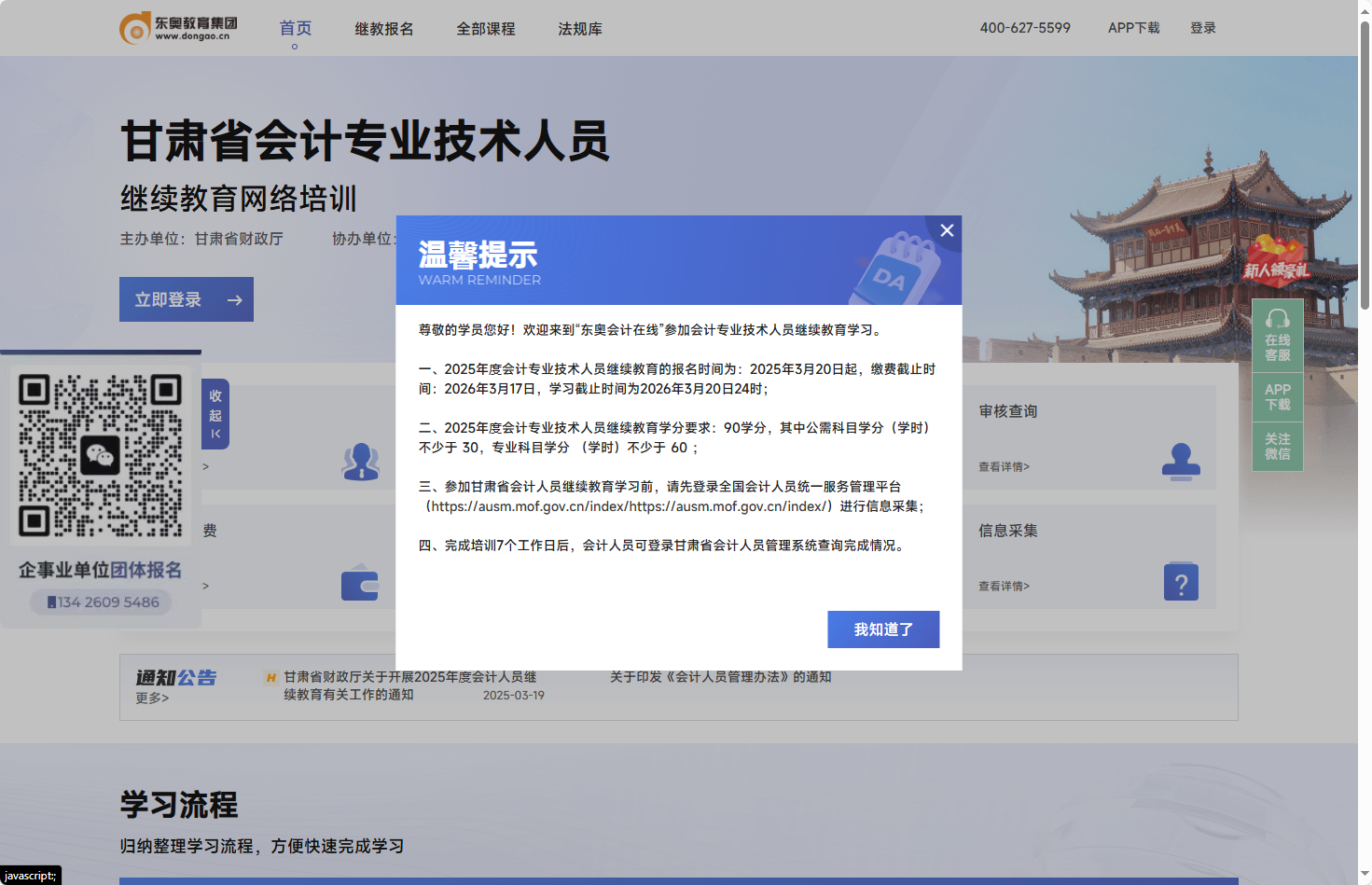The height and width of the screenshot is (885, 1372).
Task: Click the 登录 link in the header
Action: (x=1203, y=28)
